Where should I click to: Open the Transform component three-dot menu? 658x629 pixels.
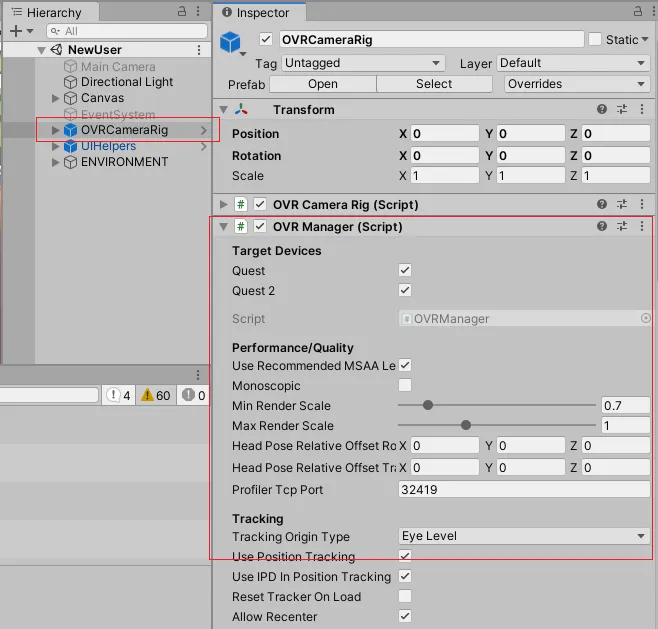click(642, 110)
